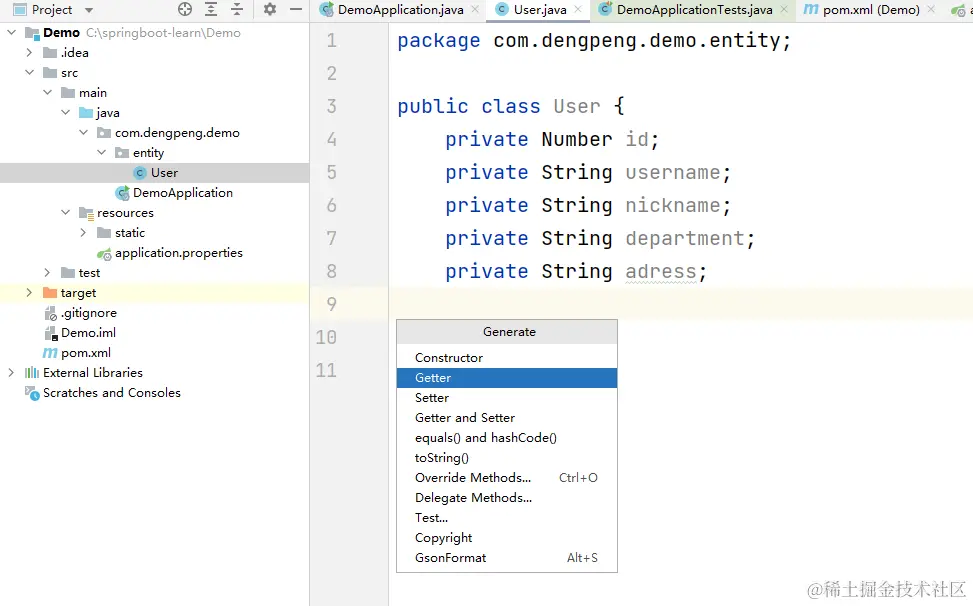Screen dimensions: 973x606
Task: Click the class name 'User' on line 3
Action: point(576,106)
